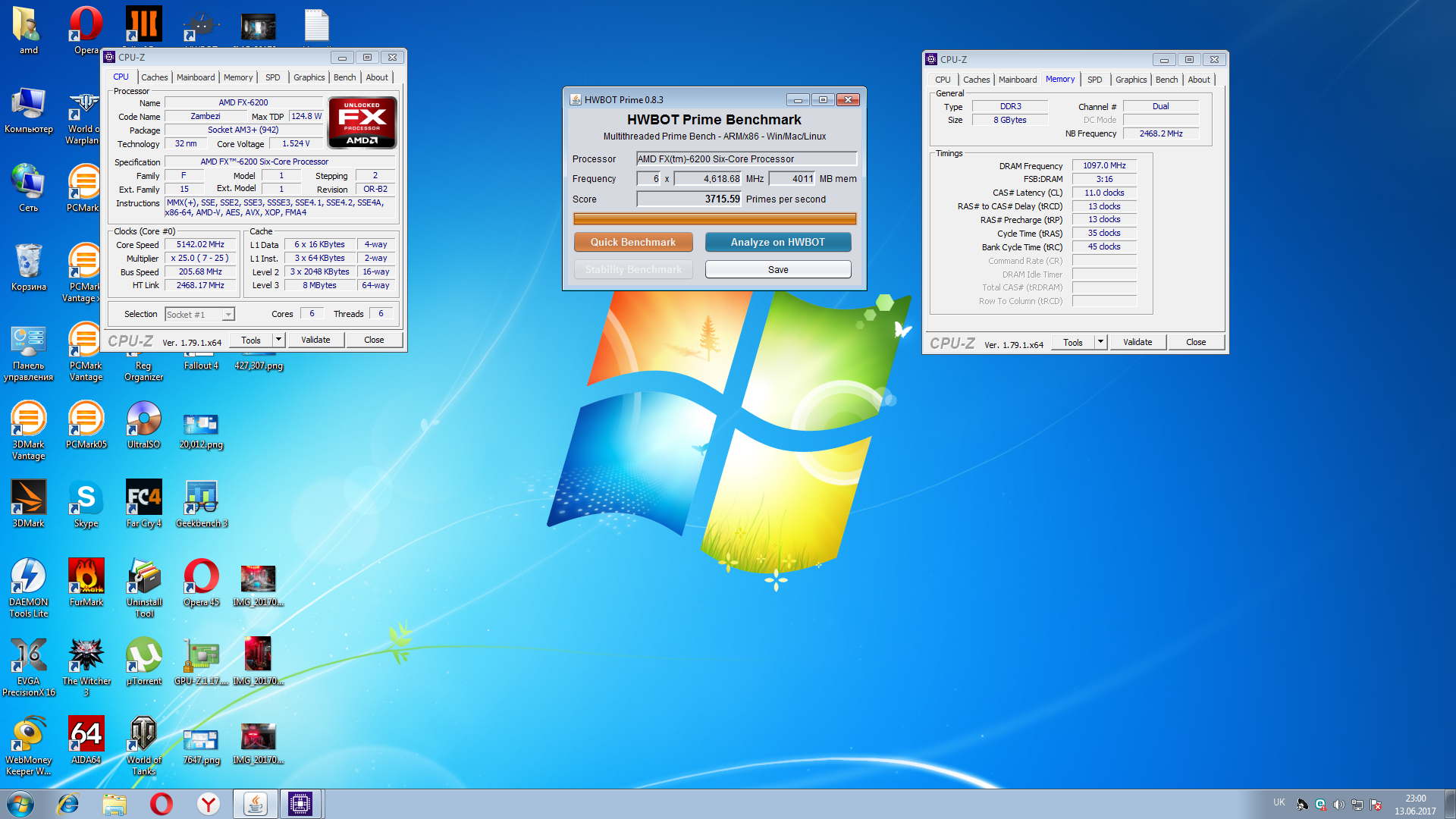Image resolution: width=1456 pixels, height=819 pixels.
Task: Switch to Mainboard tab in left CPU-Z
Action: [x=196, y=77]
